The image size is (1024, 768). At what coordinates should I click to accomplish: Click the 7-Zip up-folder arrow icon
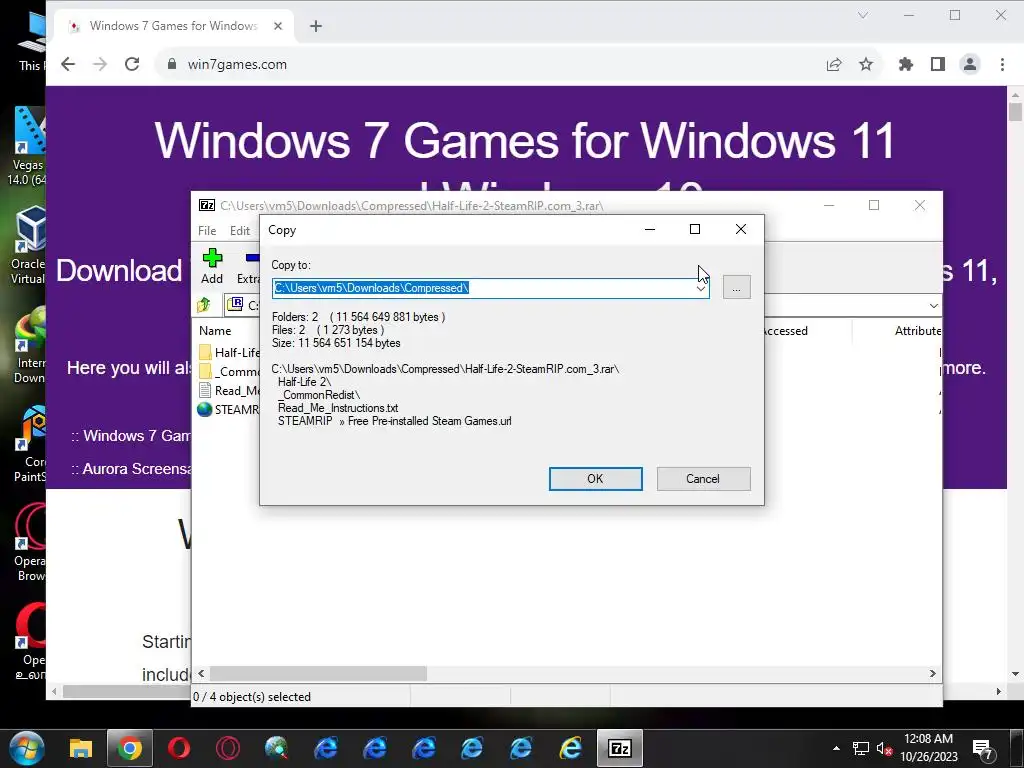(204, 305)
